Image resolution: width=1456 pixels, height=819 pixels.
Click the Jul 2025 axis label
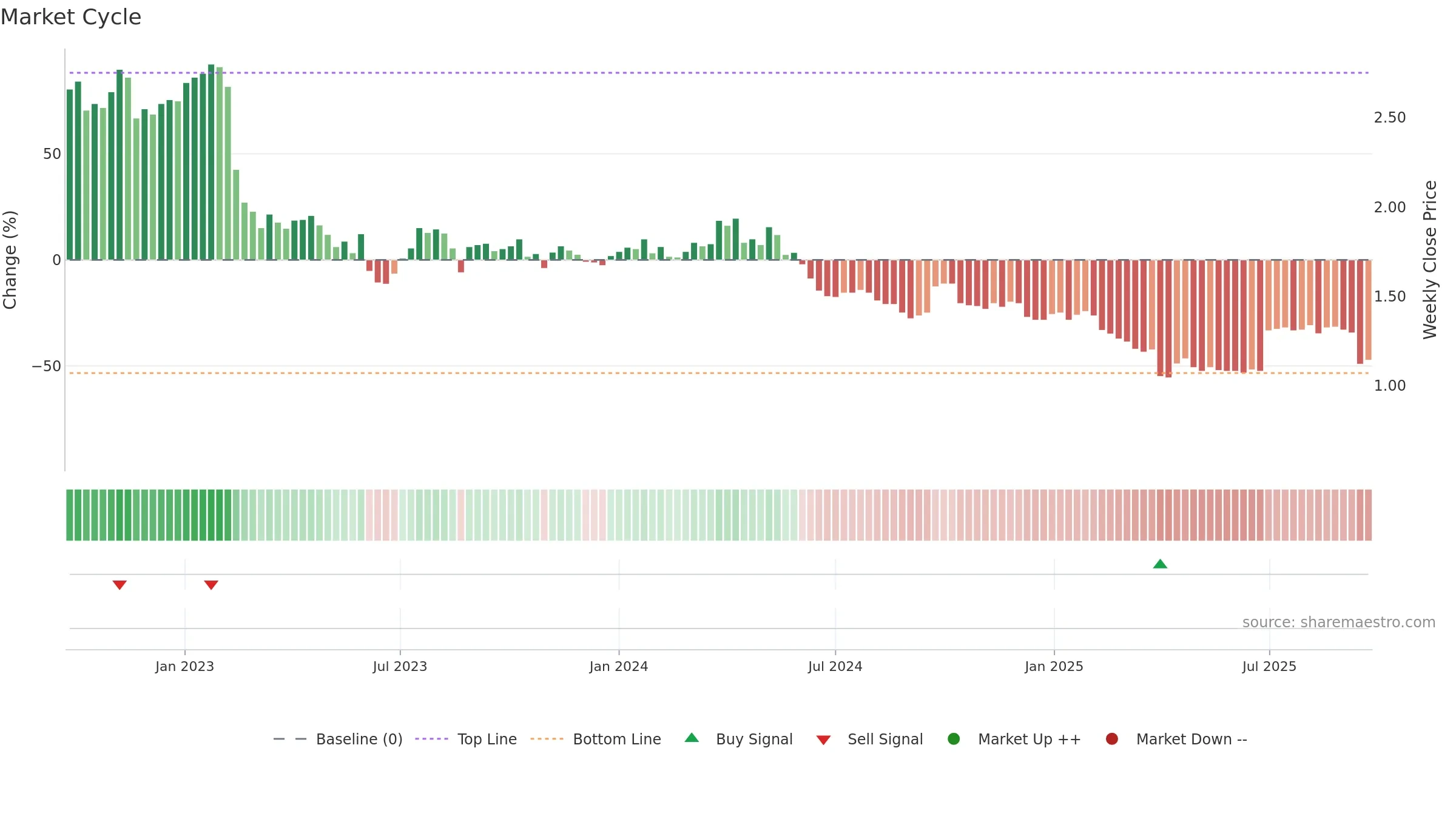point(1269,667)
